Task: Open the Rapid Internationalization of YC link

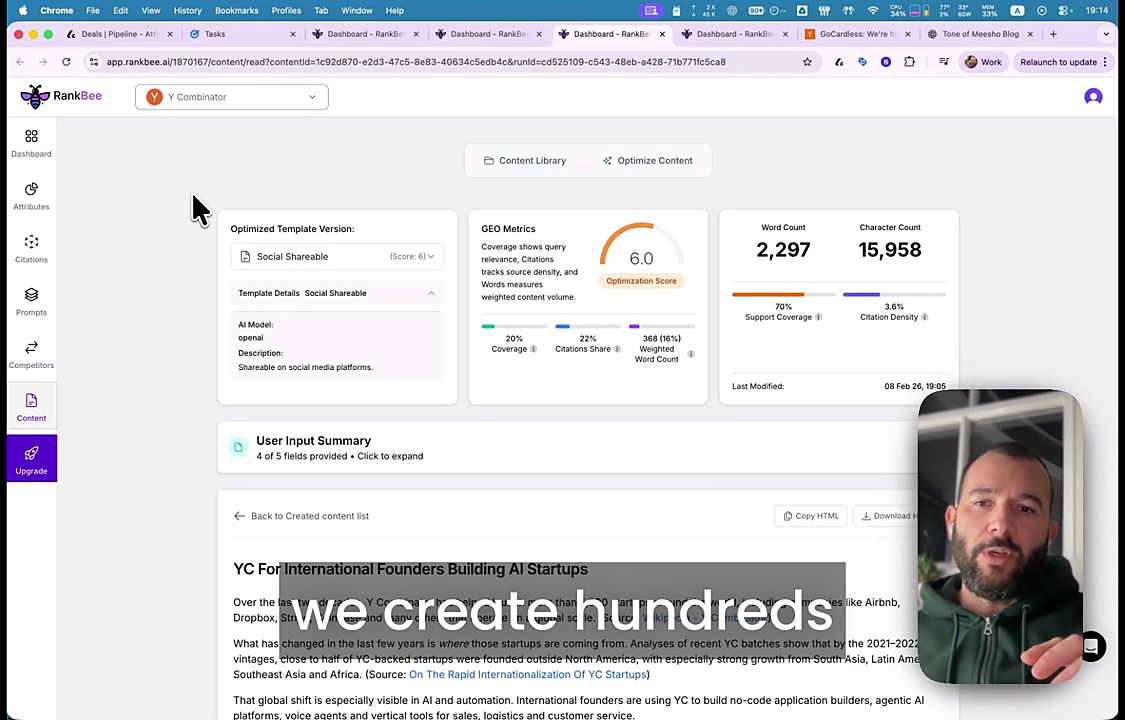Action: coord(527,675)
